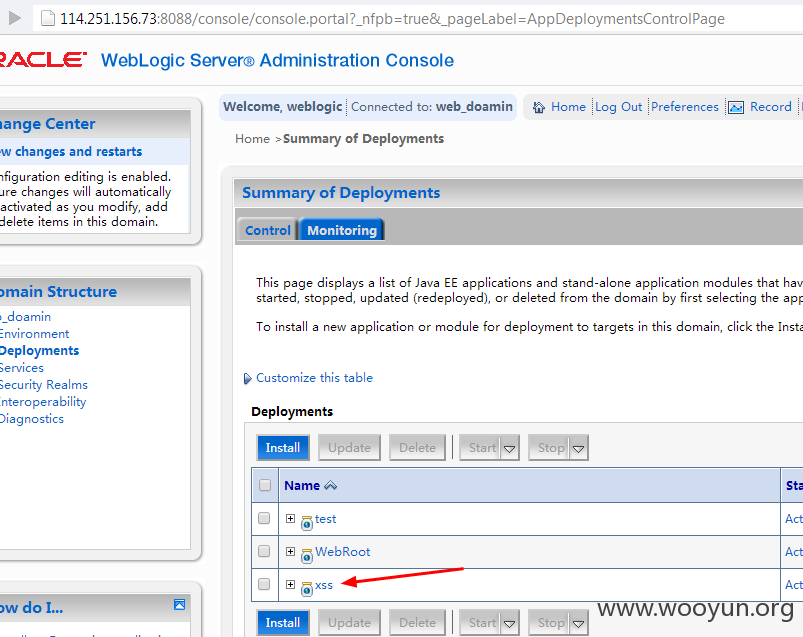The image size is (803, 637).
Task: Click Record in the top menu
Action: tap(771, 107)
